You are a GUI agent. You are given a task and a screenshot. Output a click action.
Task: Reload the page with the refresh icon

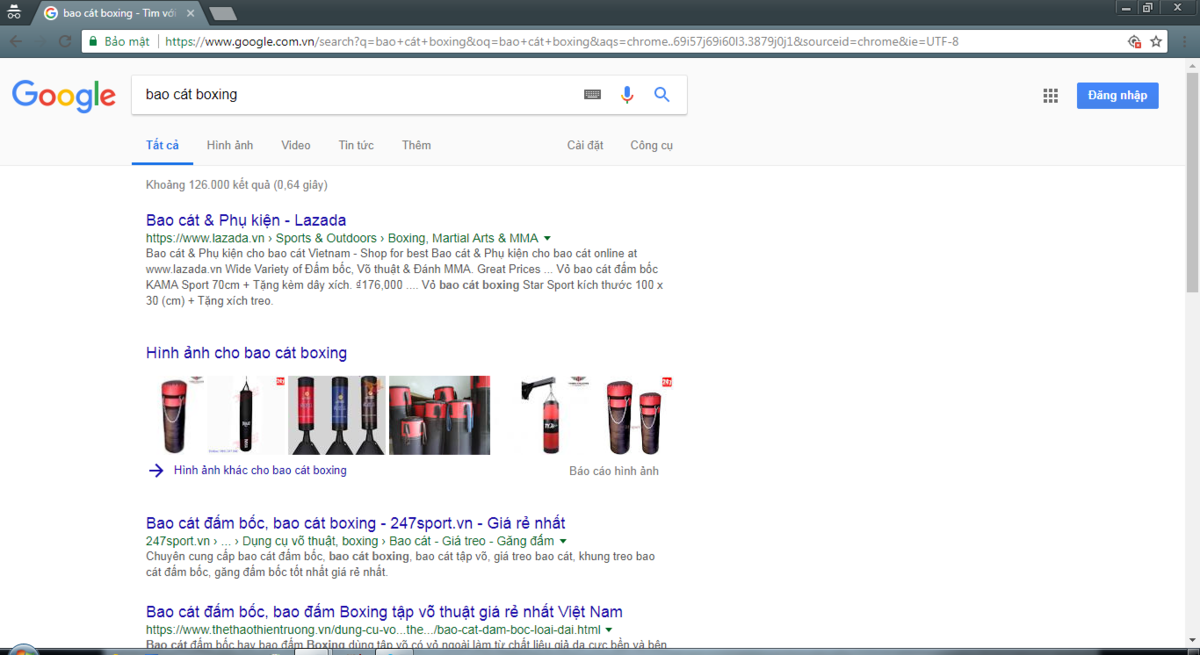[x=66, y=41]
